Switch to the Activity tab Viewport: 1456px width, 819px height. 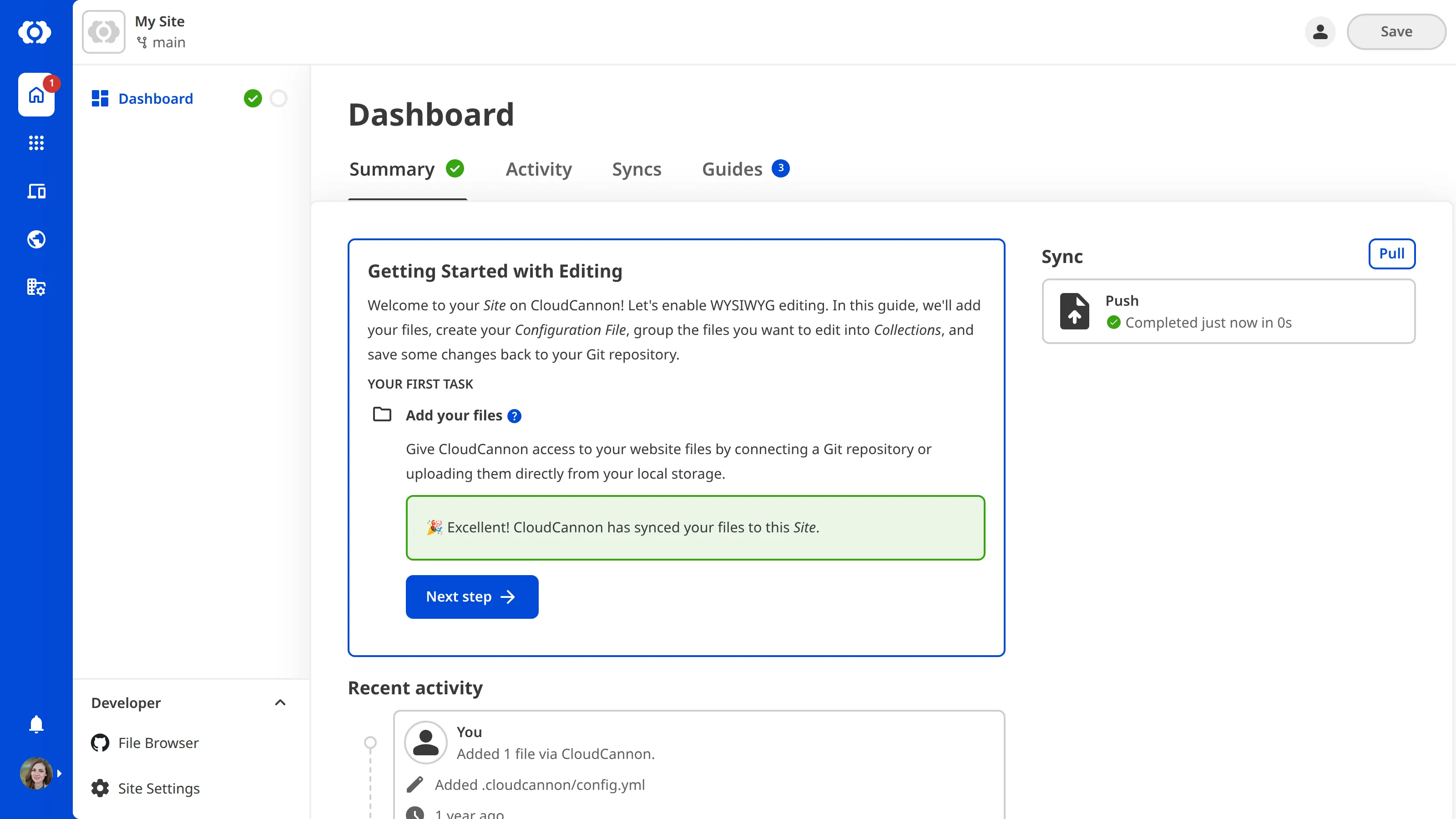click(539, 169)
